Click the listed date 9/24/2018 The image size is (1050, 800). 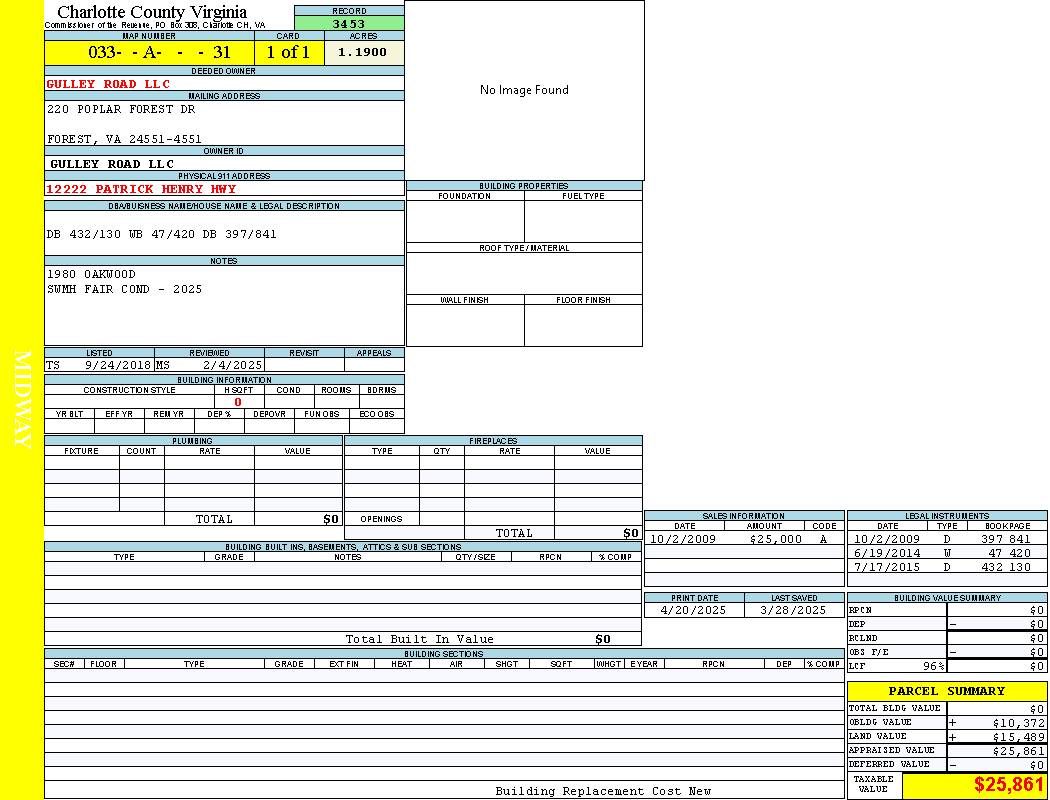click(x=117, y=366)
